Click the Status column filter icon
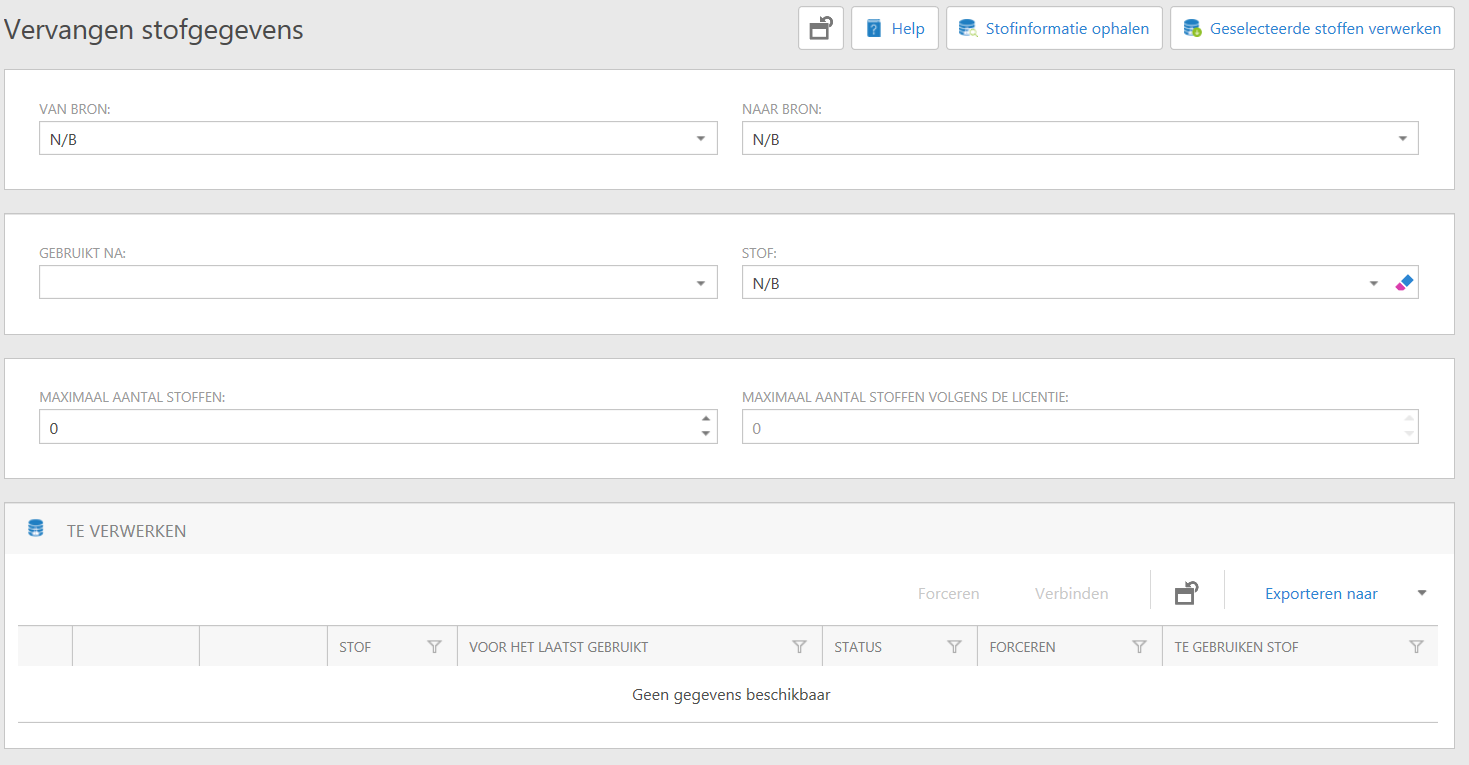 click(954, 647)
